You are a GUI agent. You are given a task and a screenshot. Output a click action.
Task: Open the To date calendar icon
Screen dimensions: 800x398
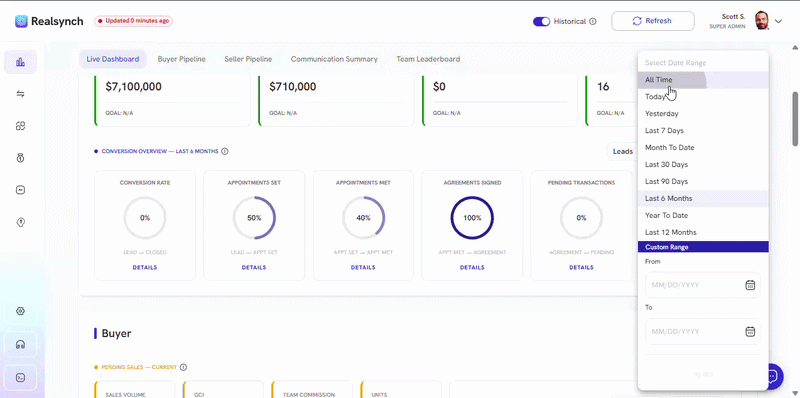(750, 332)
